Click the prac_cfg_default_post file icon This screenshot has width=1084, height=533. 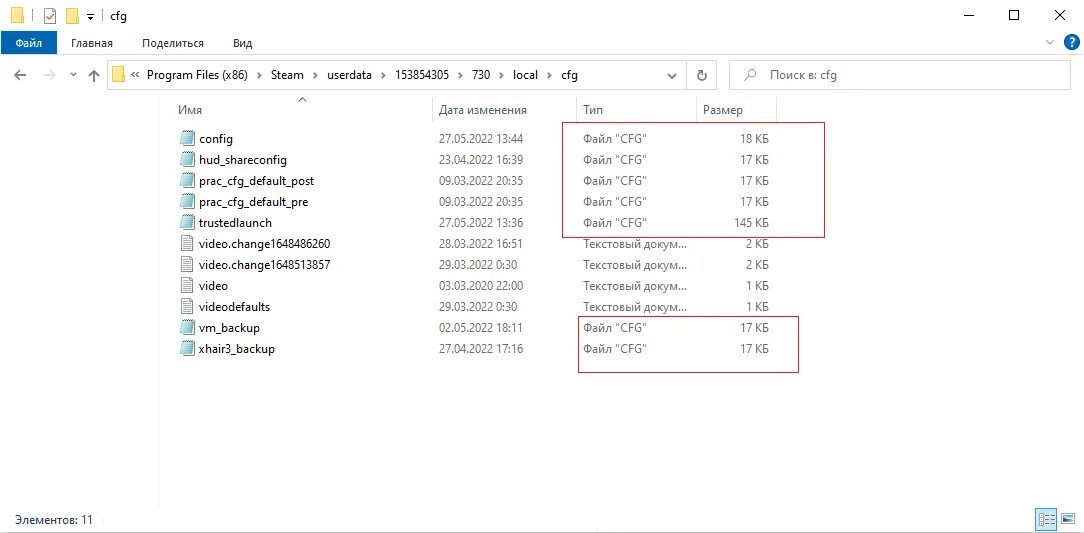point(187,180)
